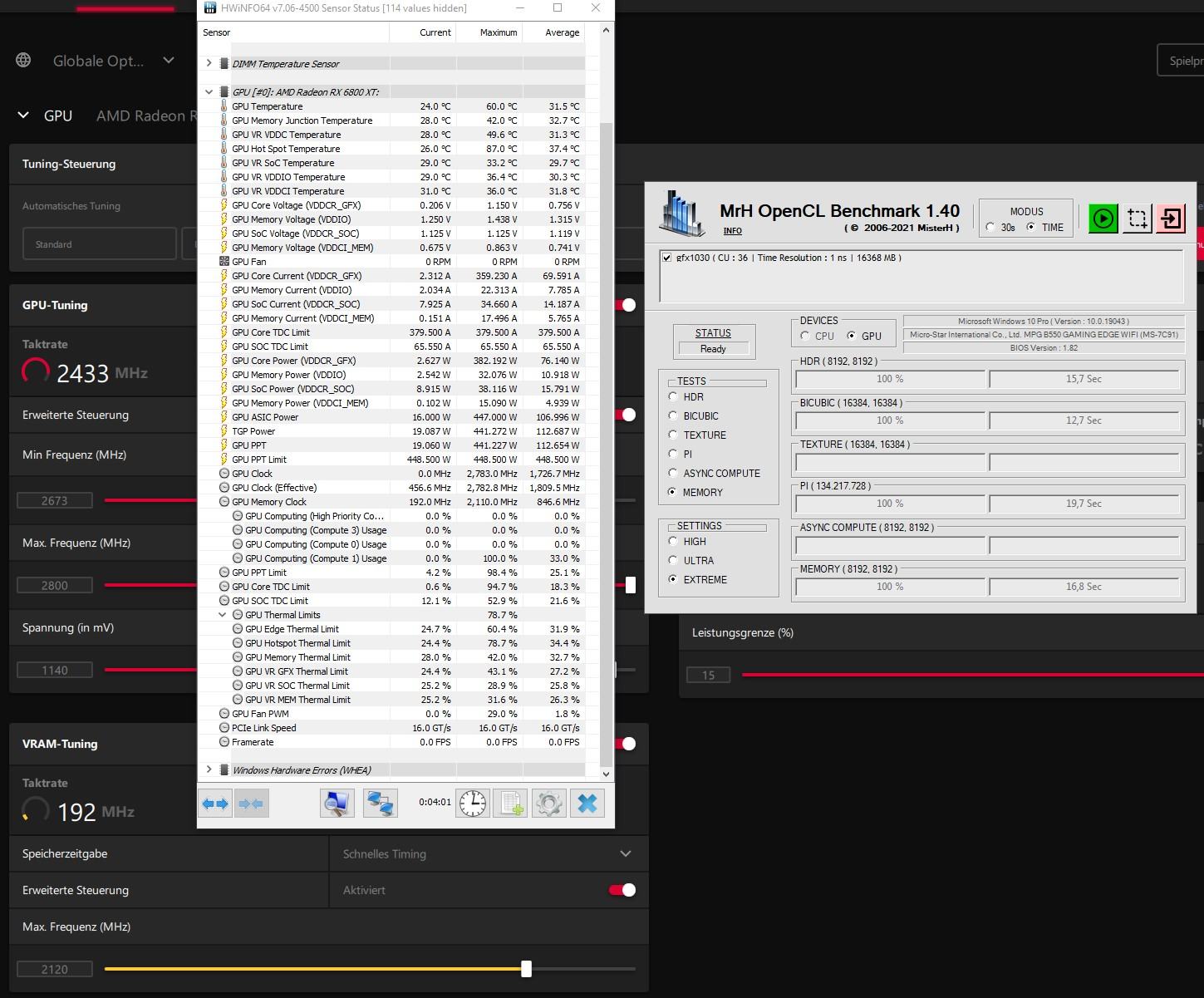
Task: Click the Spannung 1140 mV value field
Action: point(55,670)
